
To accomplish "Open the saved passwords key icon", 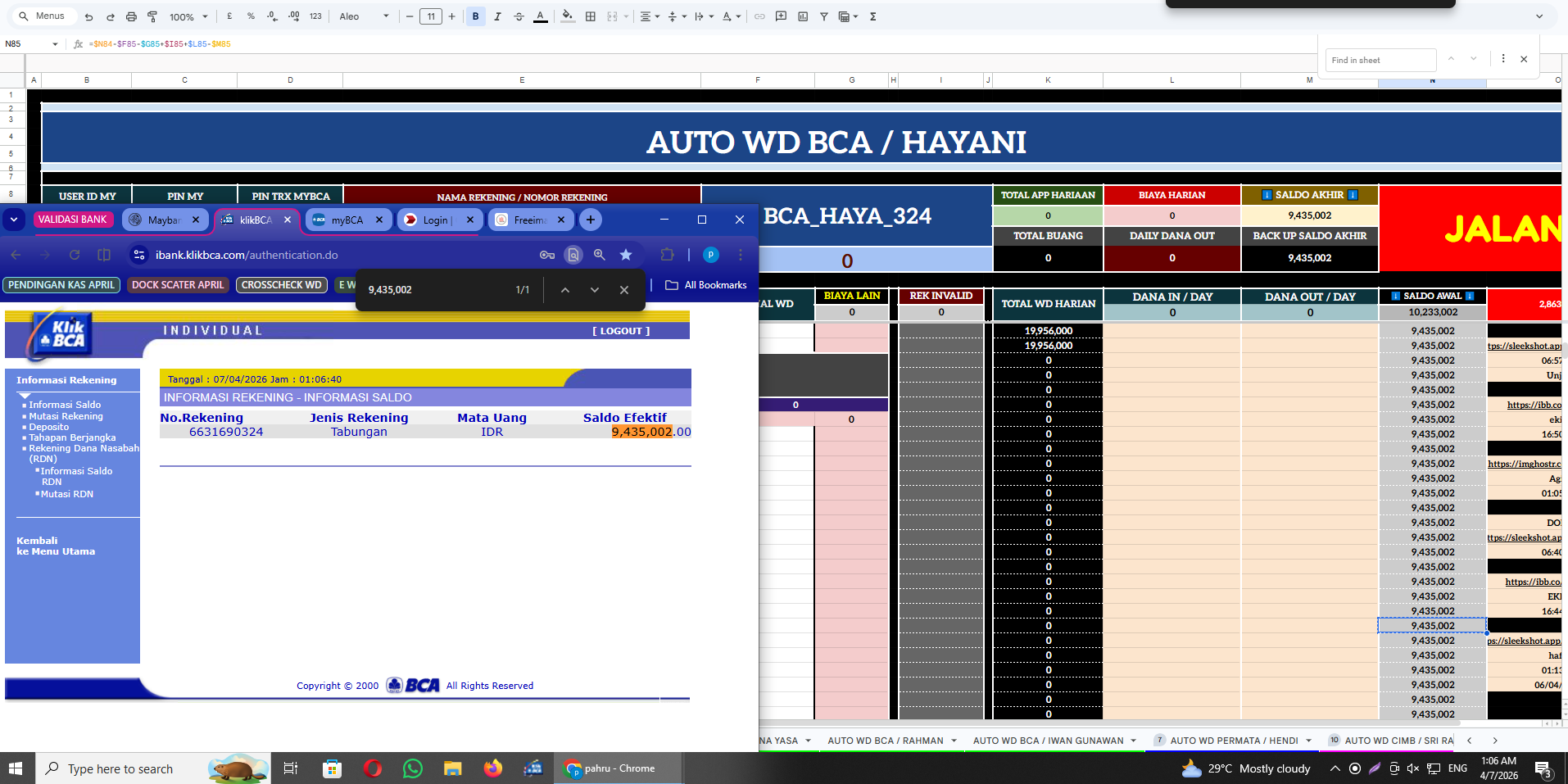I will click(547, 255).
